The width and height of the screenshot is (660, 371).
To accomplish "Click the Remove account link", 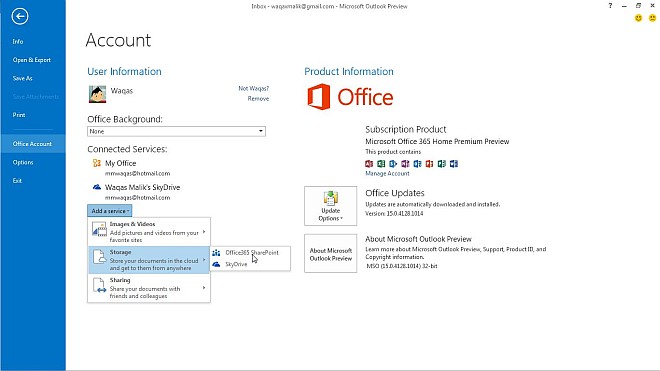I will [x=258, y=99].
